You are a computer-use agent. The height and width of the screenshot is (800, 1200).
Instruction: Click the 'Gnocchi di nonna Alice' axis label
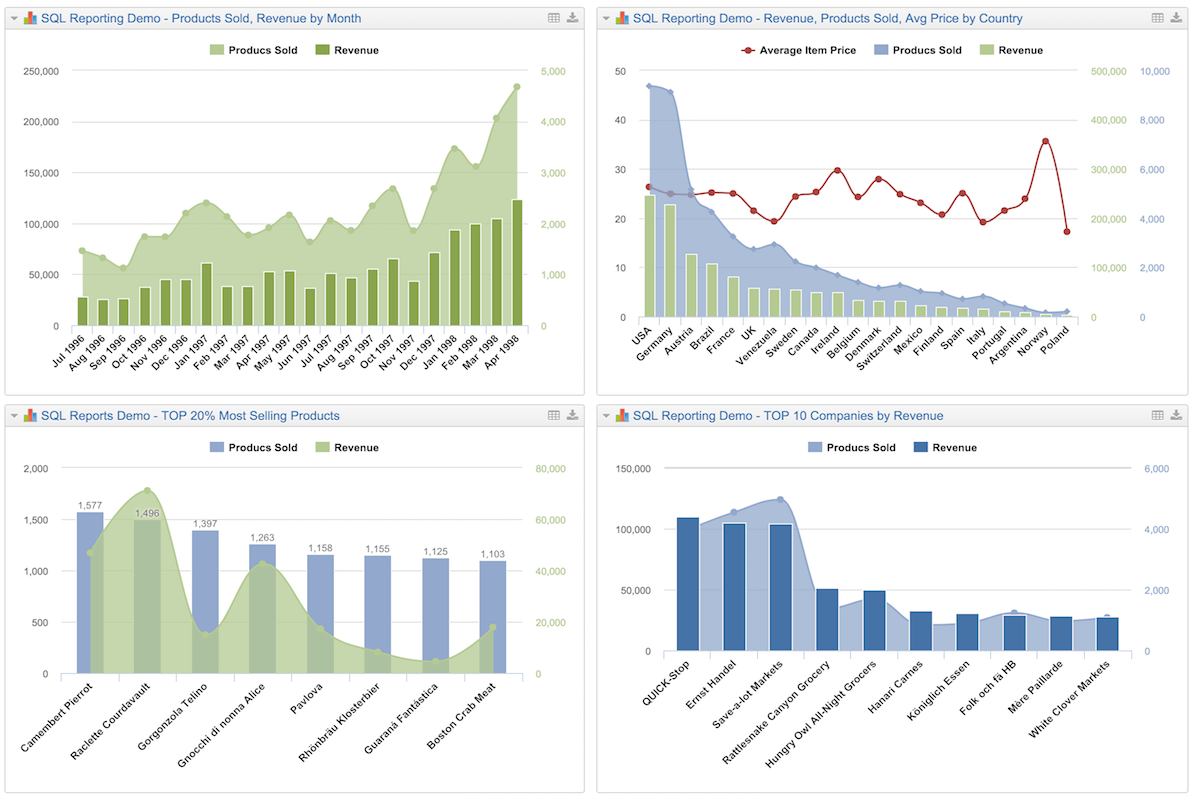point(224,727)
